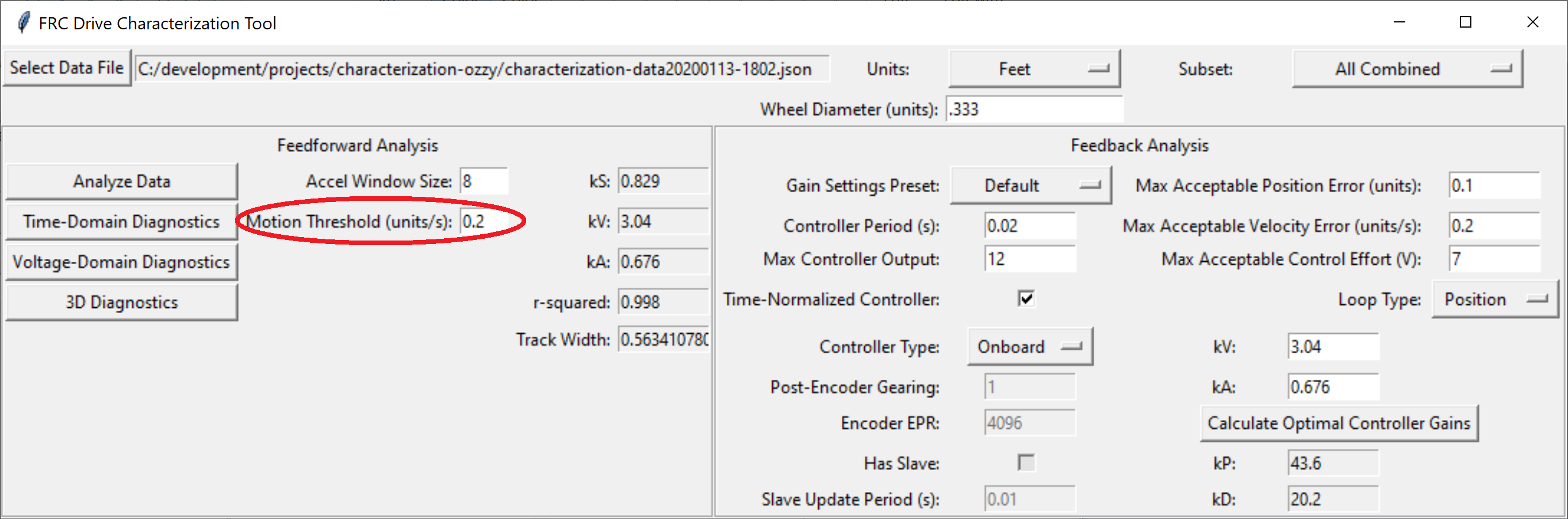Open the 3D Diagnostics view
This screenshot has height=519, width=1568.
121,302
